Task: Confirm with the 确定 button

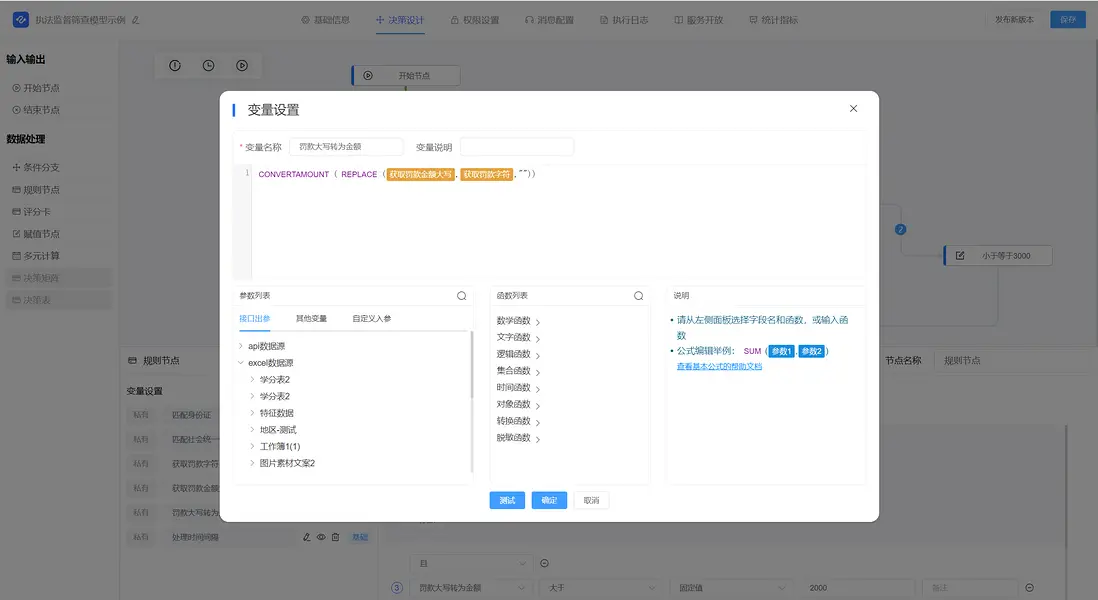Action: 549,500
